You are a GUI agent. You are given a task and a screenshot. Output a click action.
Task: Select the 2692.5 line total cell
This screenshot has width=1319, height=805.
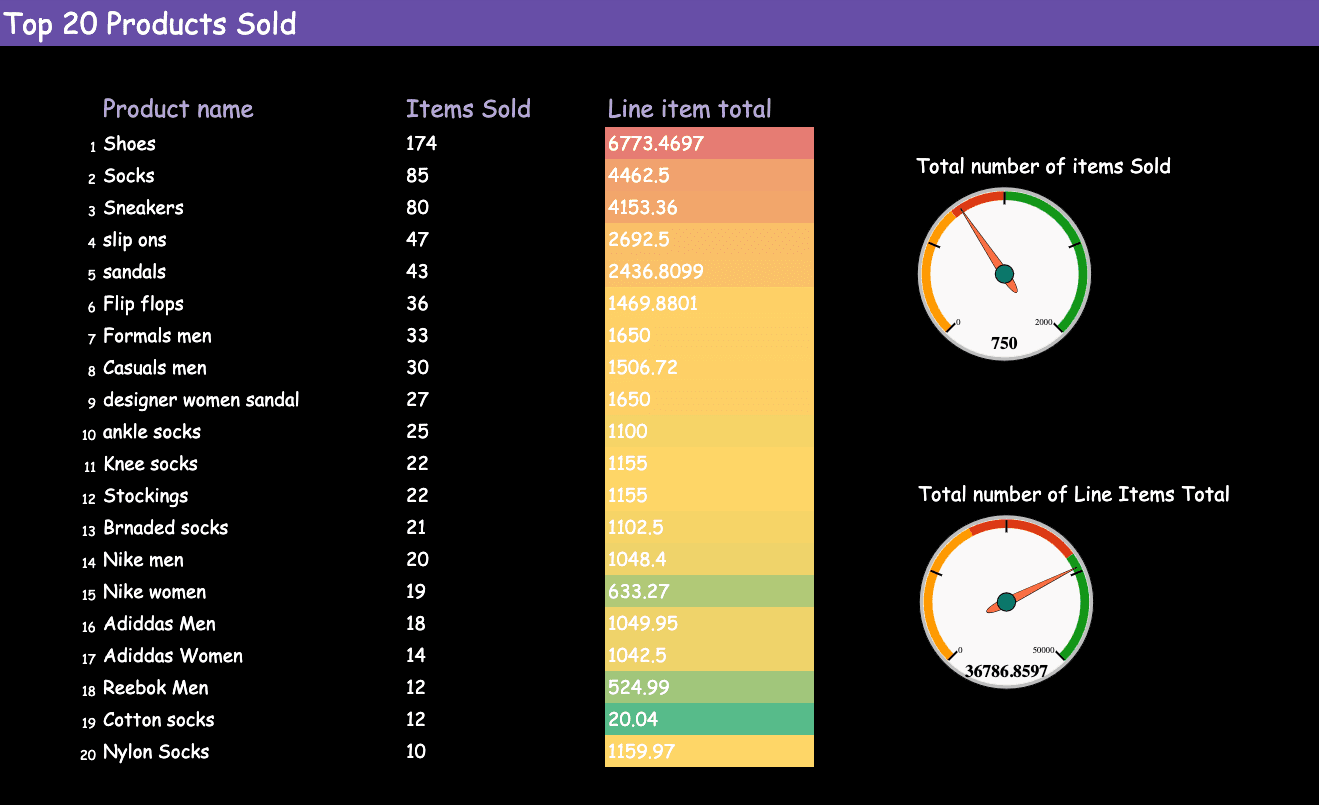coord(709,240)
